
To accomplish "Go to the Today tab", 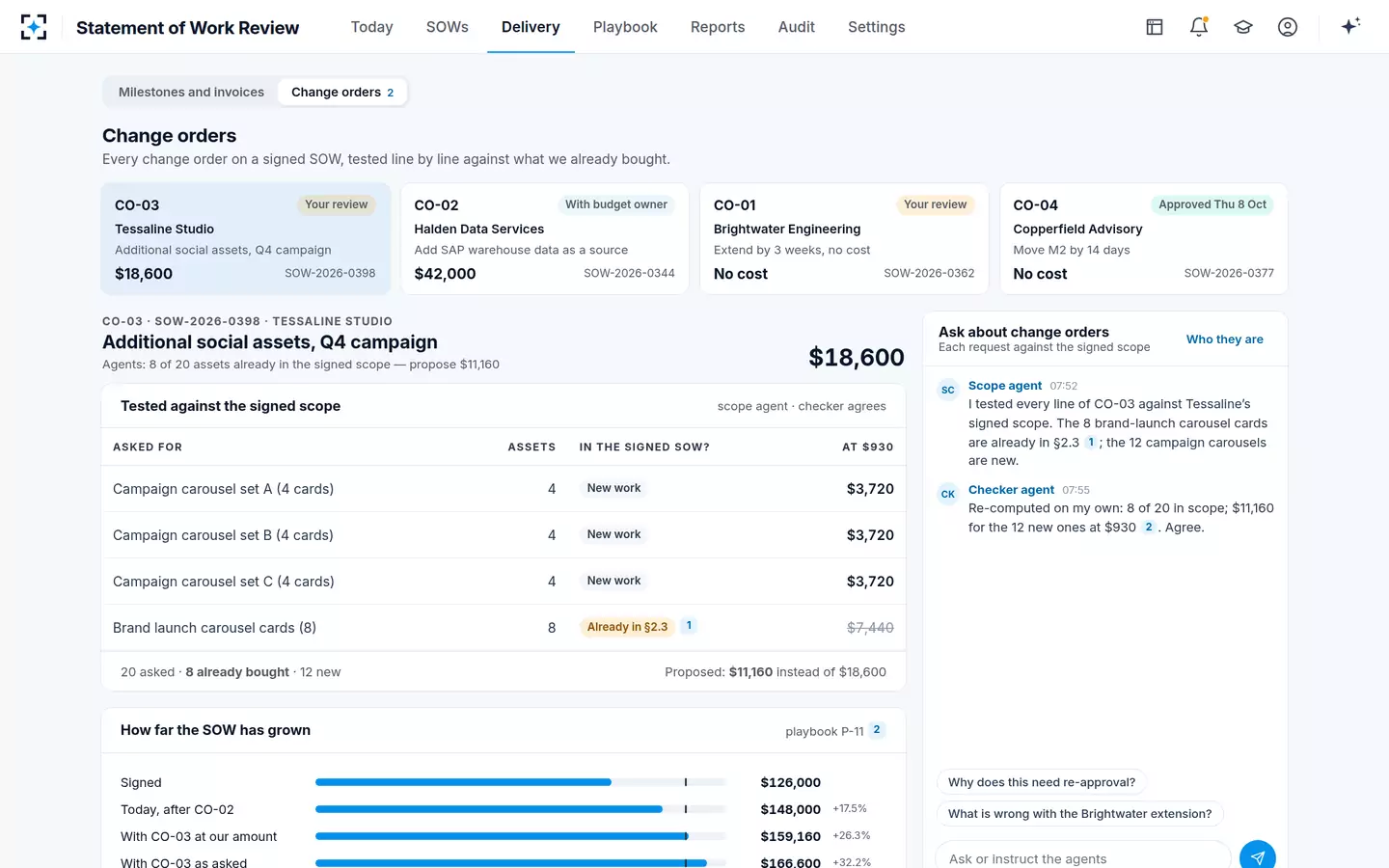I will point(371,27).
